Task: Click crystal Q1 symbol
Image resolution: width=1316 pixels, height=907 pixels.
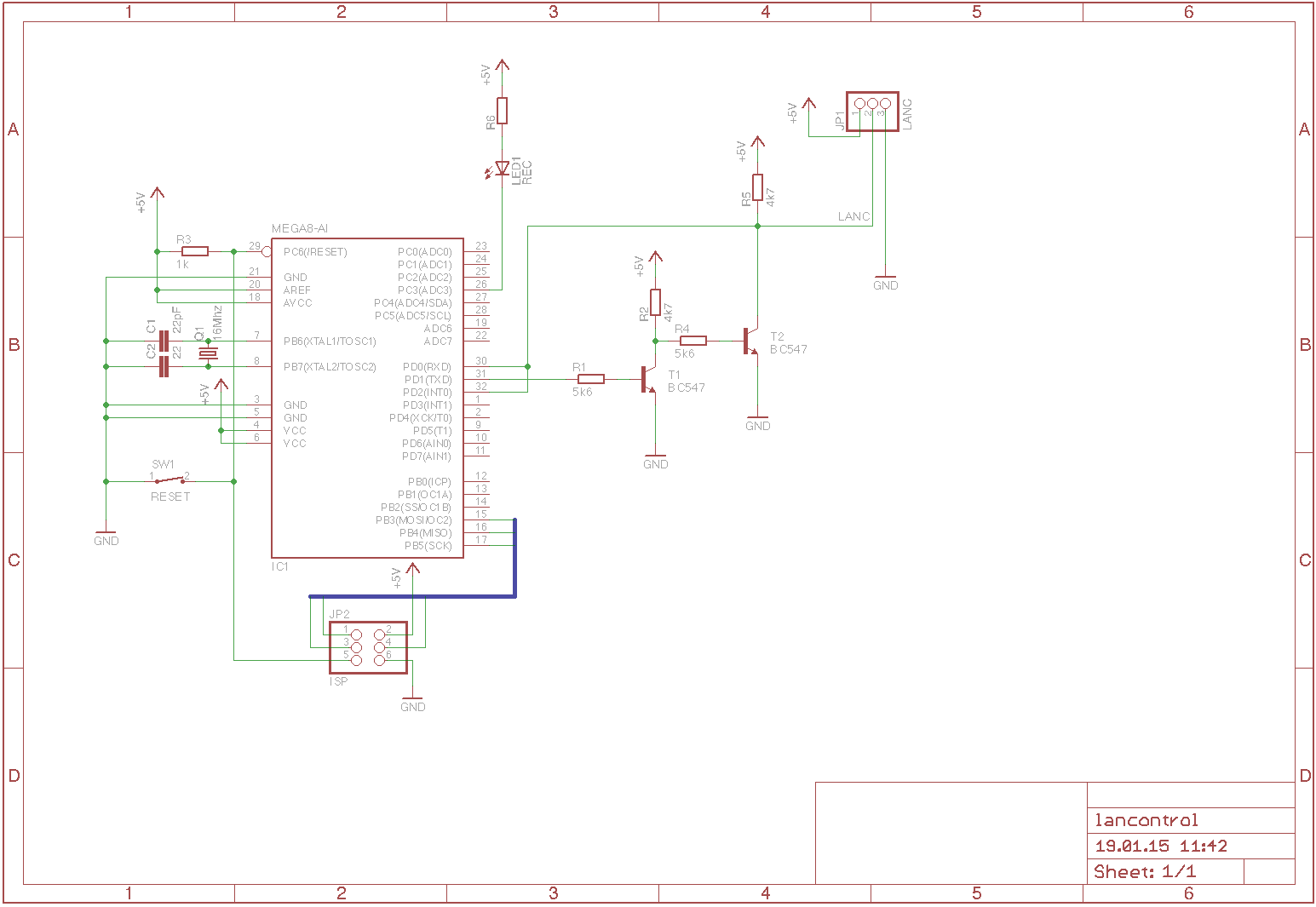Action: (x=207, y=354)
